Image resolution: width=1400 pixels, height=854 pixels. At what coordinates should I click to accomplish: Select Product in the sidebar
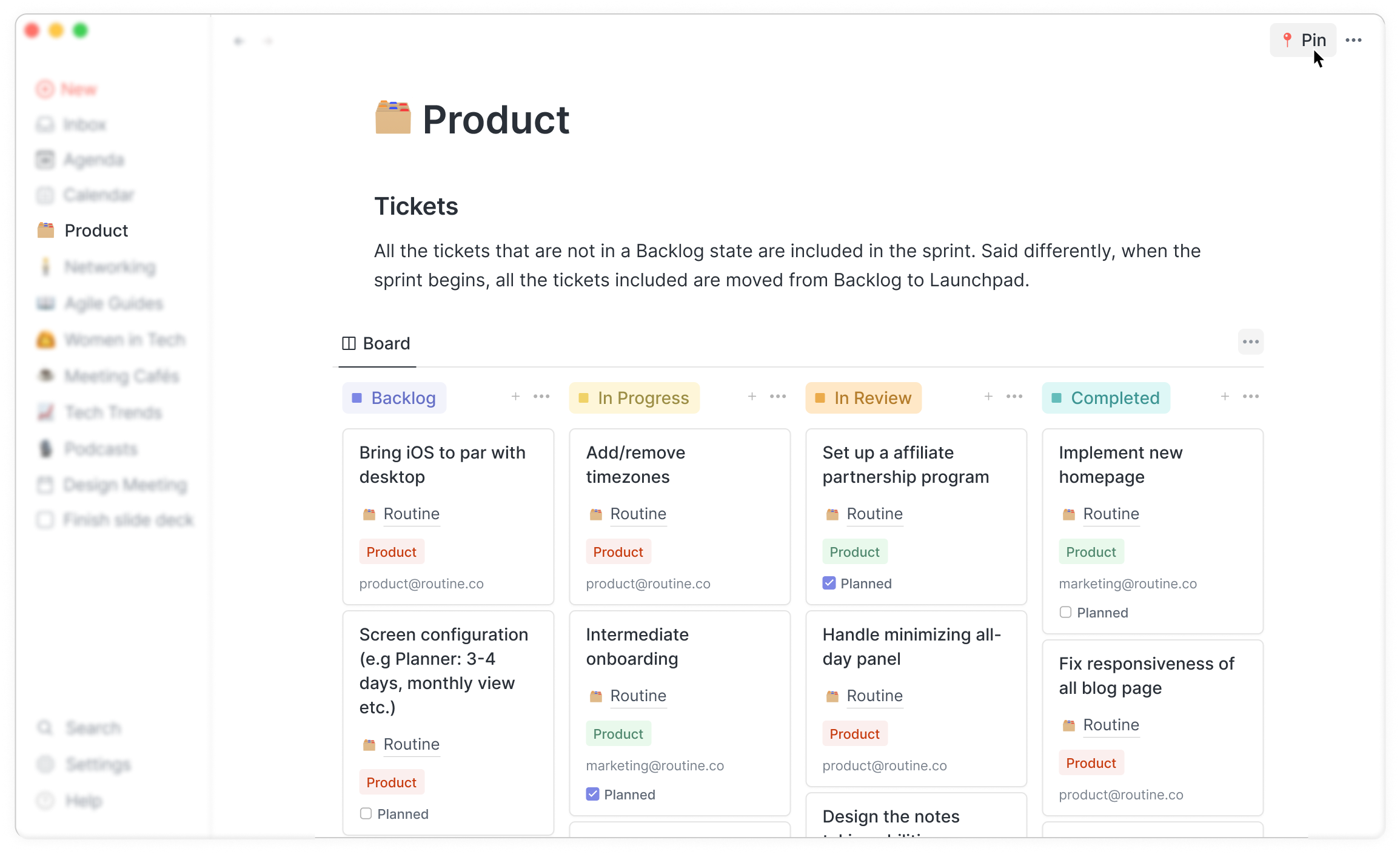[96, 230]
